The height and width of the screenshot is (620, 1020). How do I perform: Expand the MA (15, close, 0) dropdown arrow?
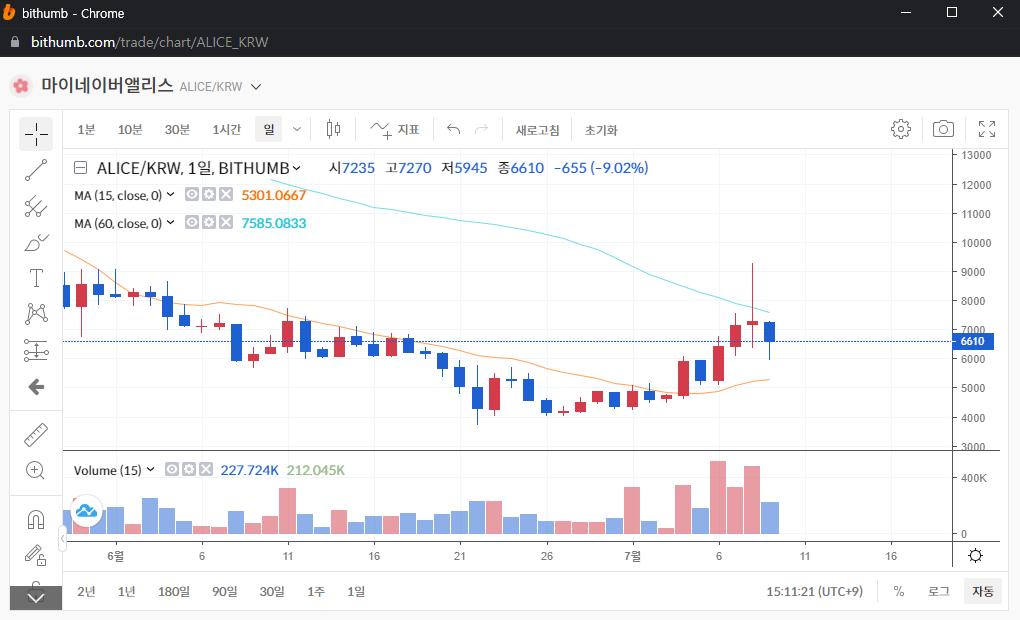(170, 194)
